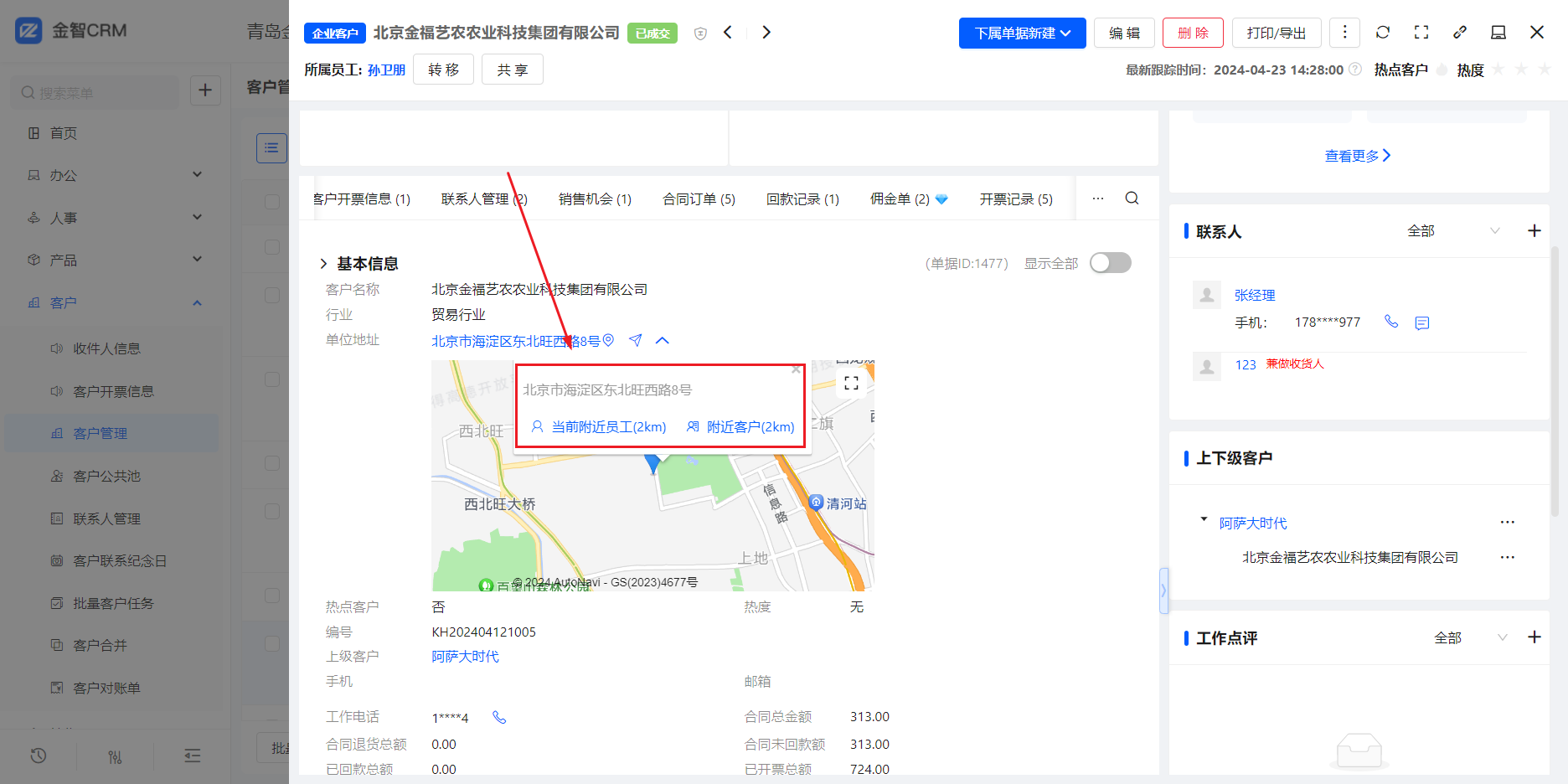The image size is (1568, 784).
Task: Toggle the 显示全部 switch
Action: [1111, 263]
